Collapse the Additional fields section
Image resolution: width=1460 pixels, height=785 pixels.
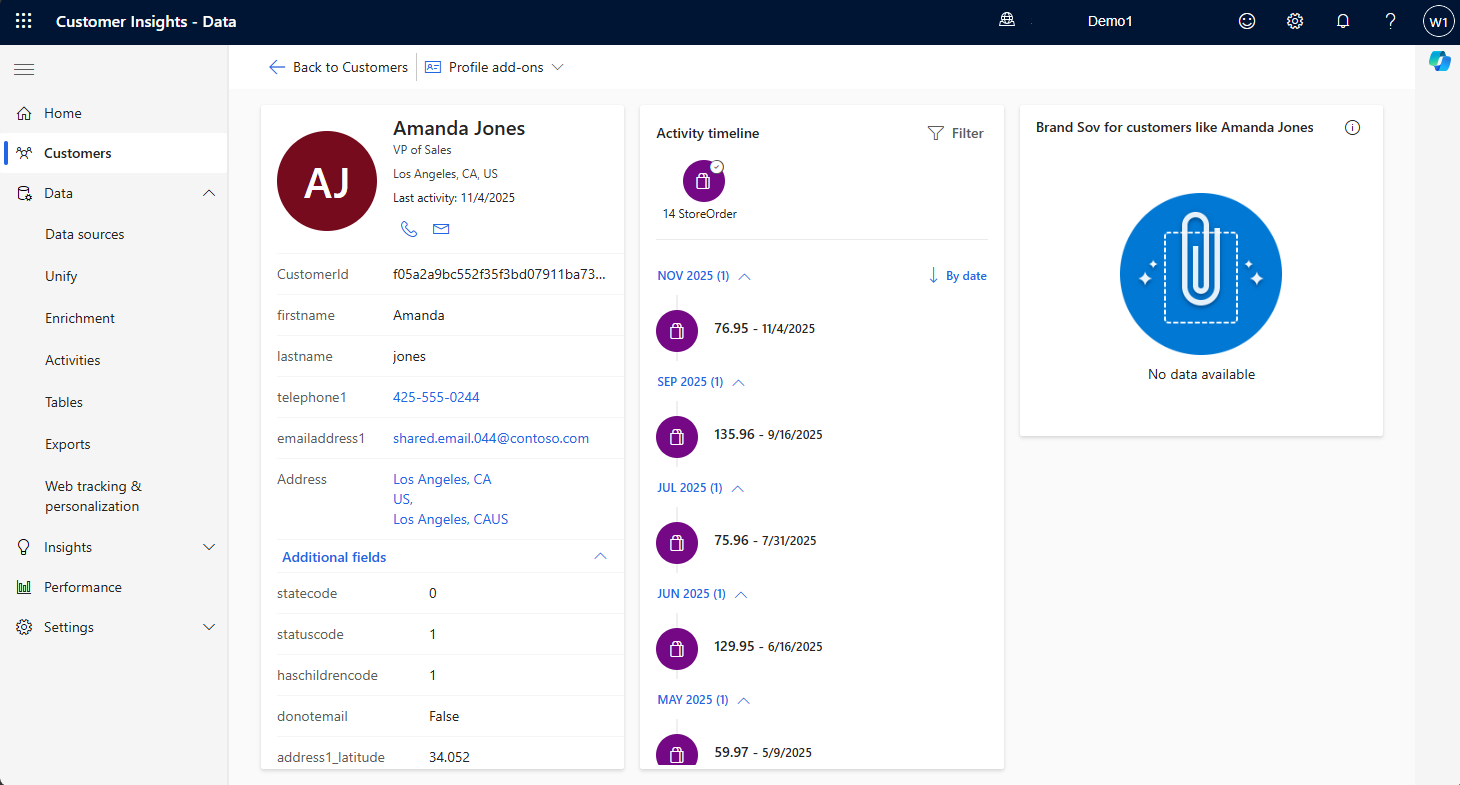tap(600, 556)
